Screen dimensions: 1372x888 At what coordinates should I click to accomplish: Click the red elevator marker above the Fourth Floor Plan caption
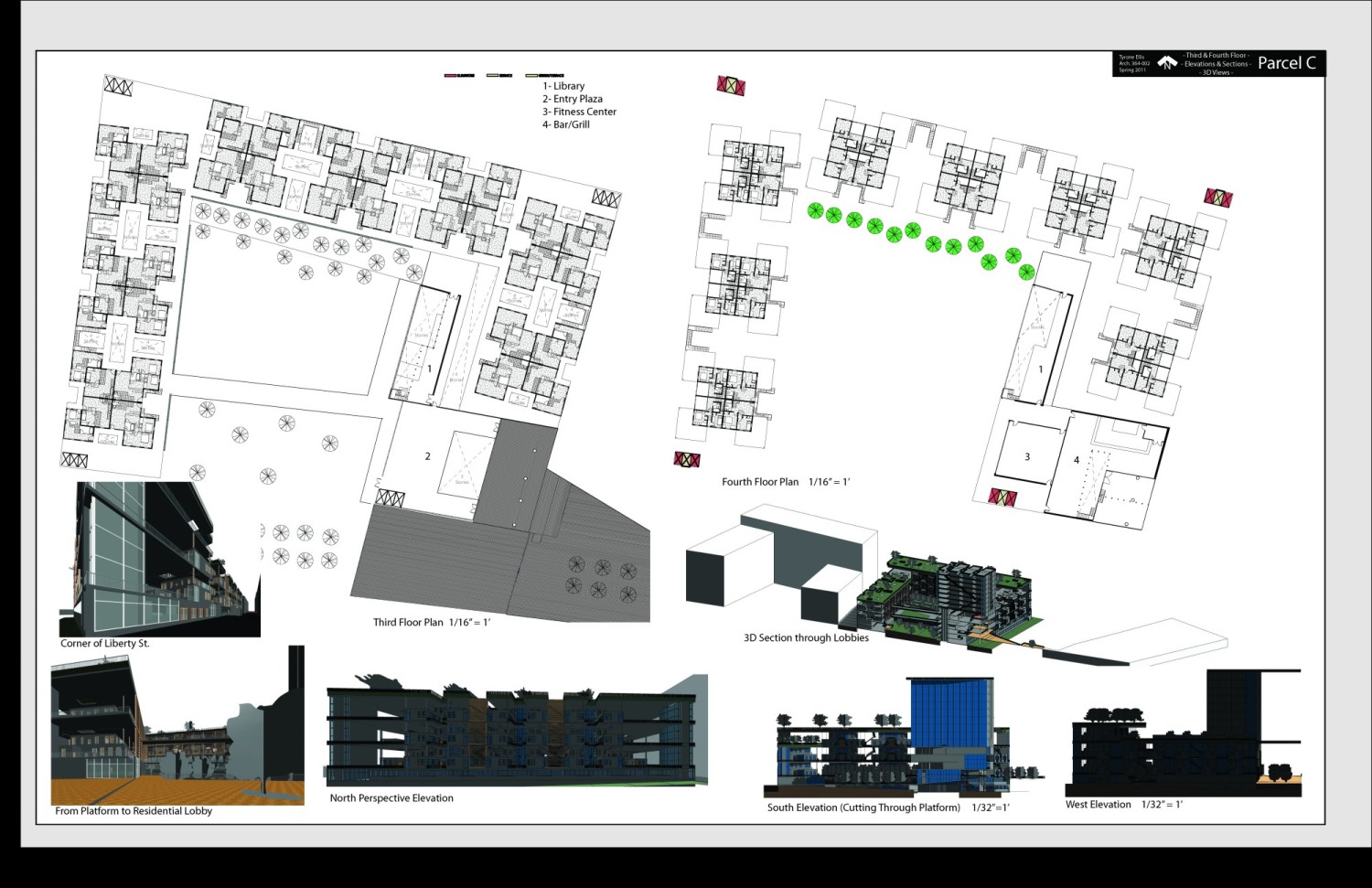(x=687, y=459)
